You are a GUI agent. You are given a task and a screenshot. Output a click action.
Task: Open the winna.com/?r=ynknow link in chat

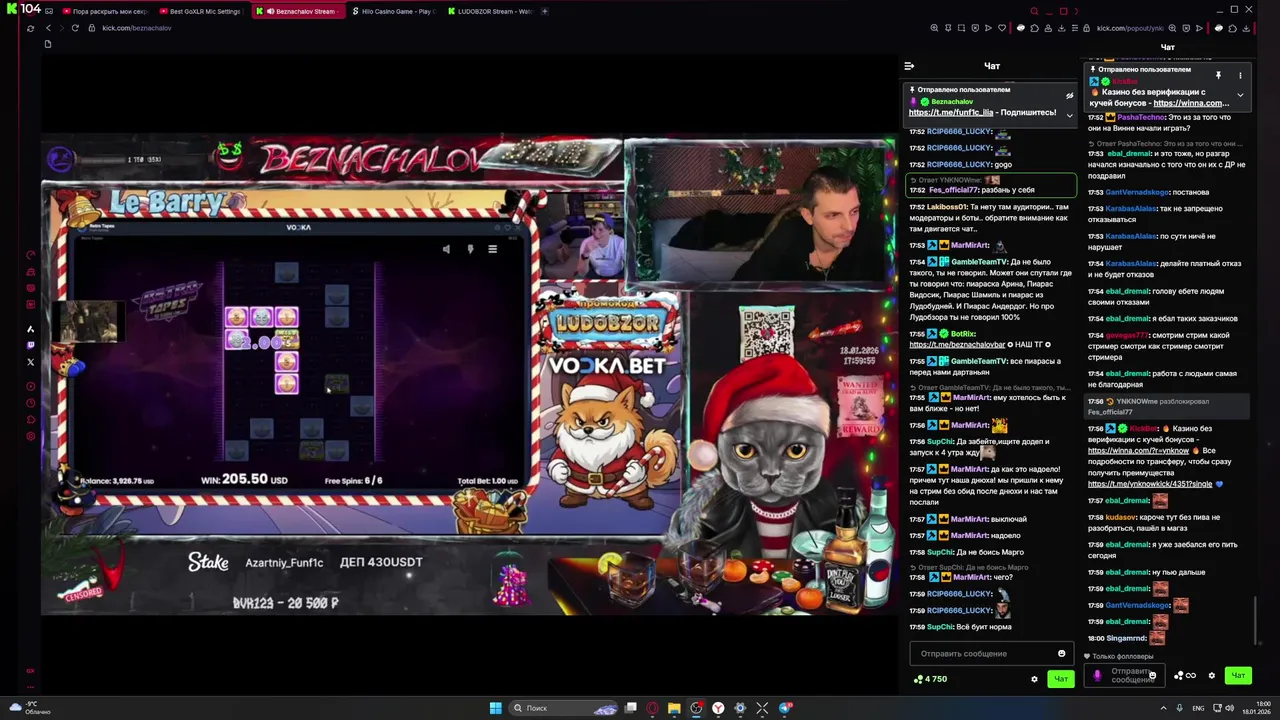point(1138,450)
